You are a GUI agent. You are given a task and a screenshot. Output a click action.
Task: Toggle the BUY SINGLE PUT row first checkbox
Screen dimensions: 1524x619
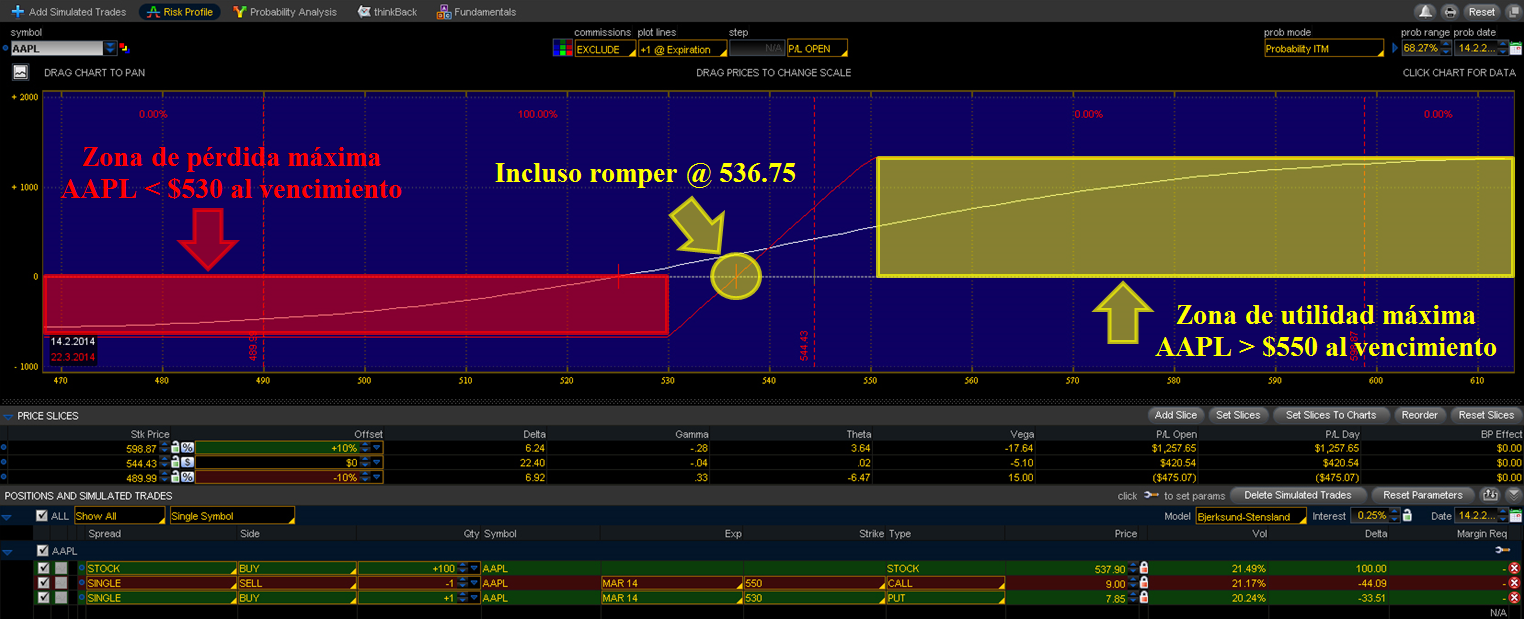pyautogui.click(x=43, y=598)
